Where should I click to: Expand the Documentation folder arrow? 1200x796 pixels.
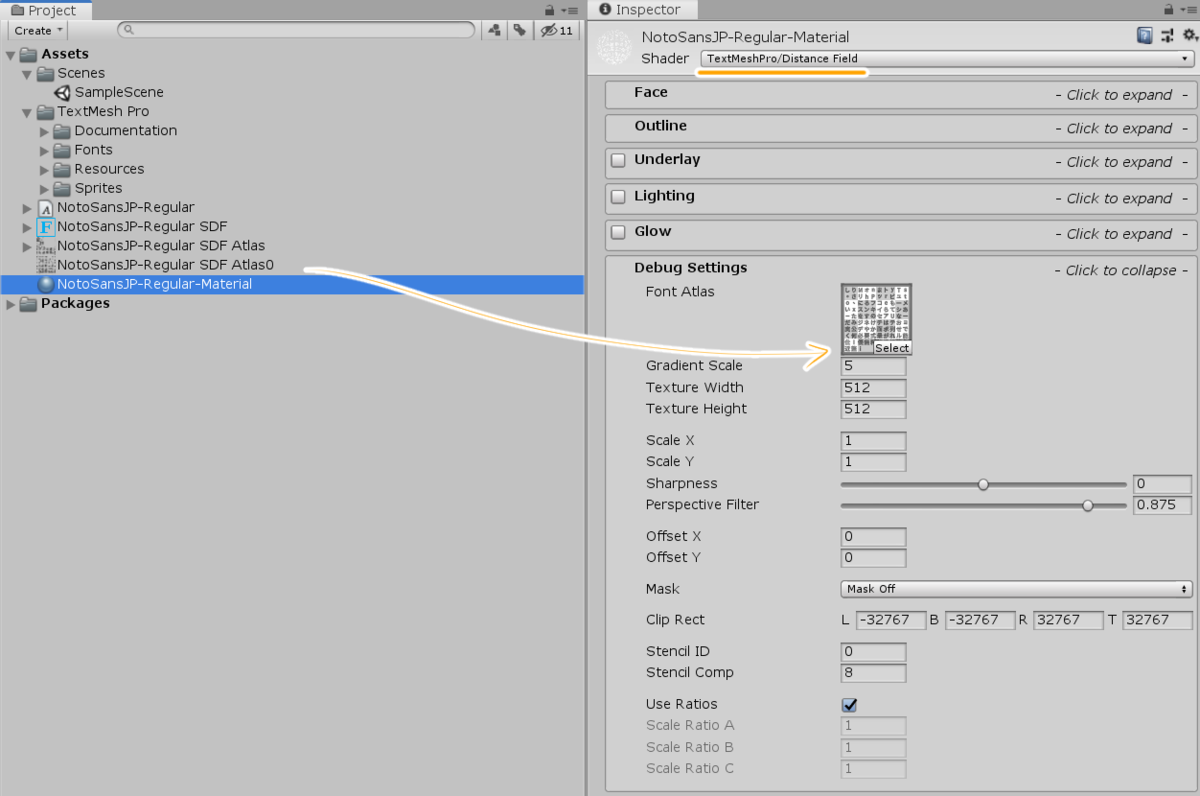[x=44, y=131]
